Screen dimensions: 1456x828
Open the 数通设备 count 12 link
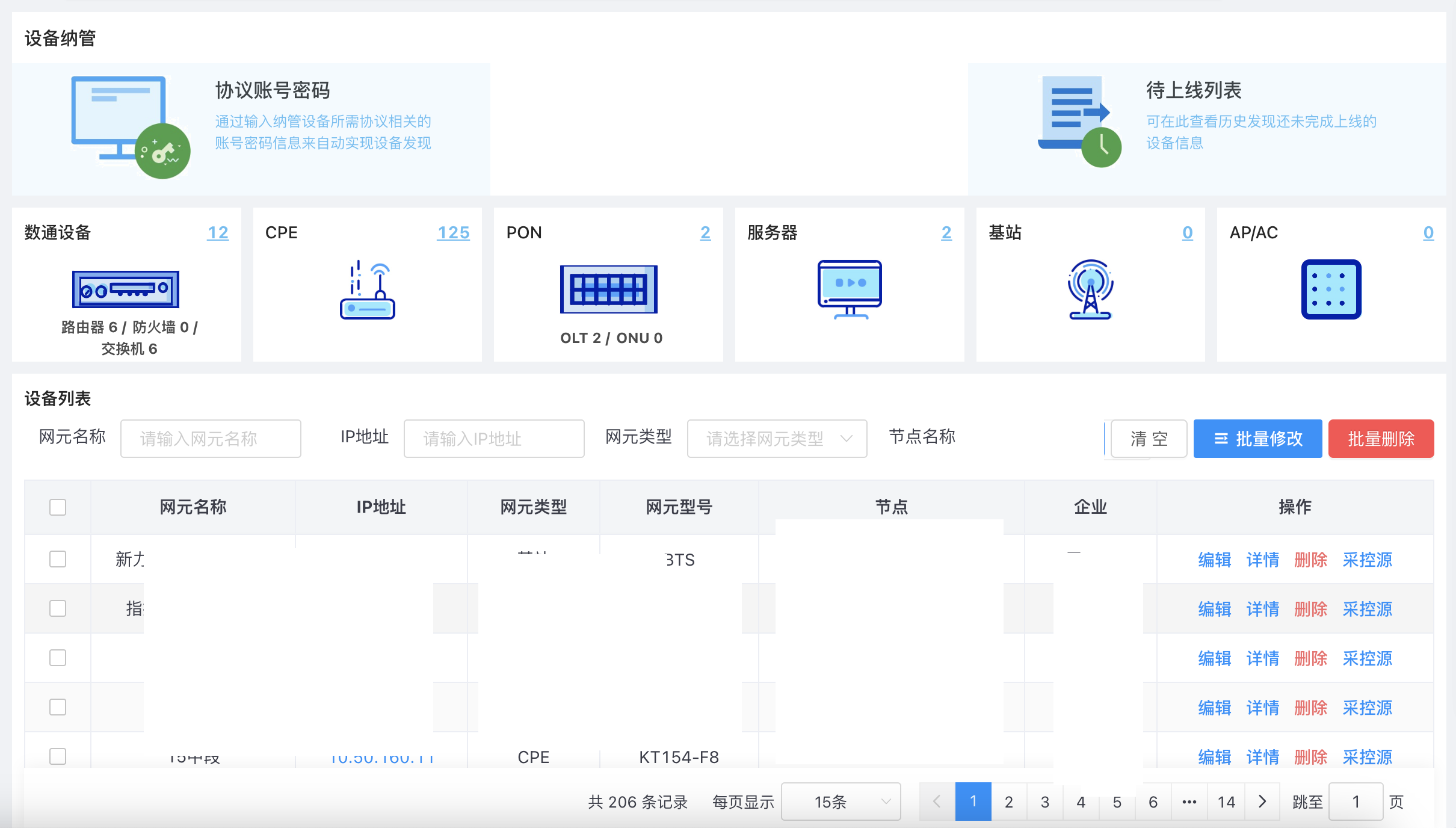click(218, 232)
